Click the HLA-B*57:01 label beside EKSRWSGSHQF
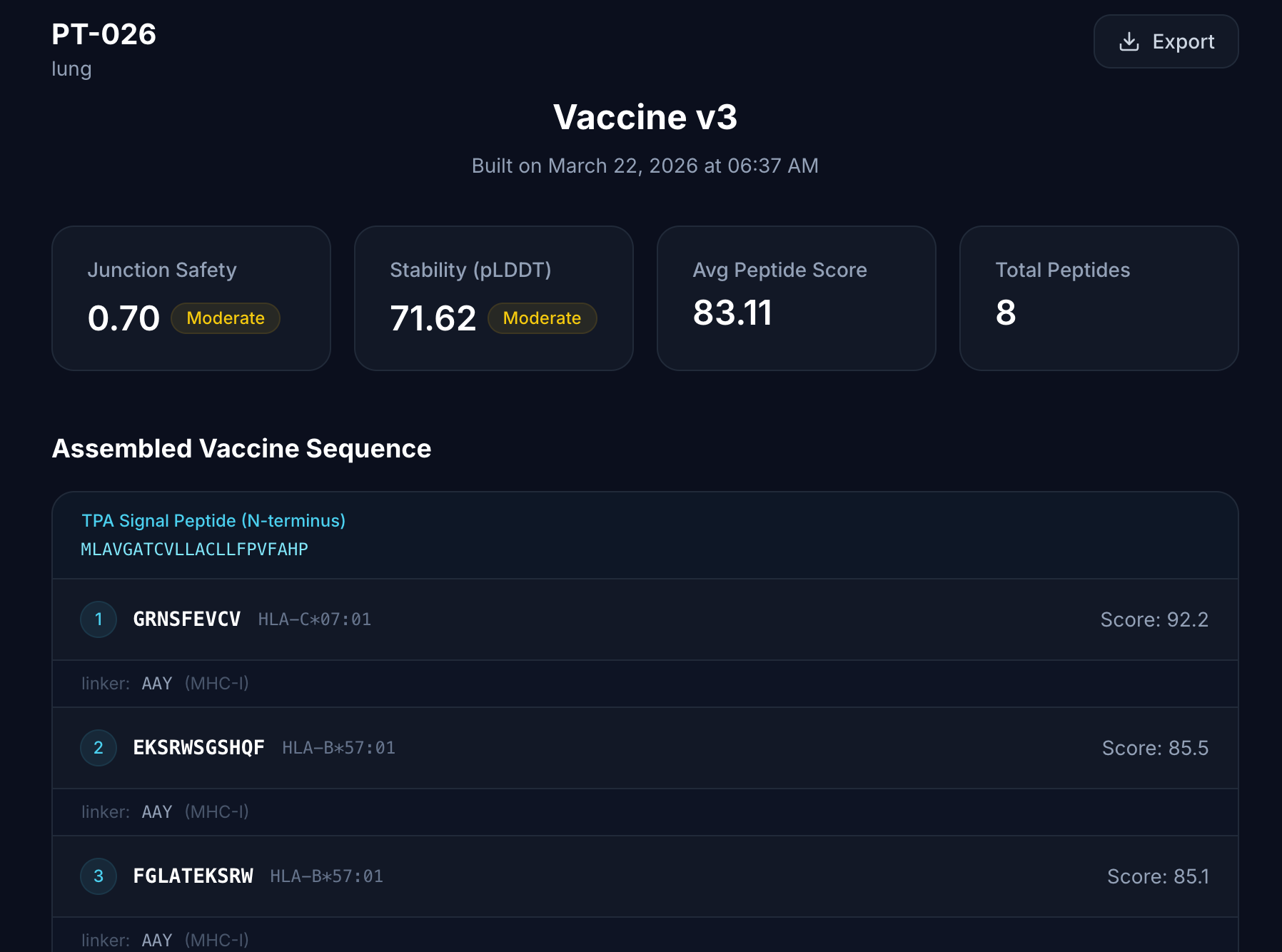 click(x=338, y=748)
